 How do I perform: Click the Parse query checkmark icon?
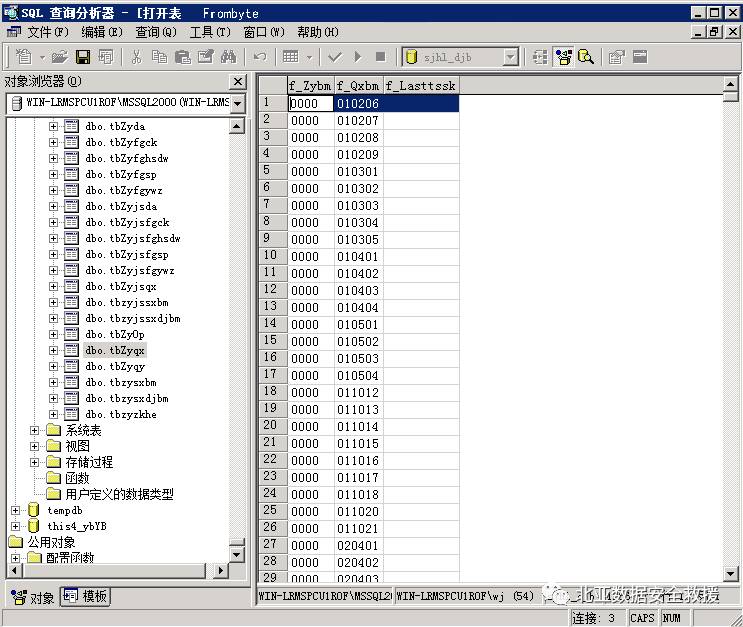(335, 57)
